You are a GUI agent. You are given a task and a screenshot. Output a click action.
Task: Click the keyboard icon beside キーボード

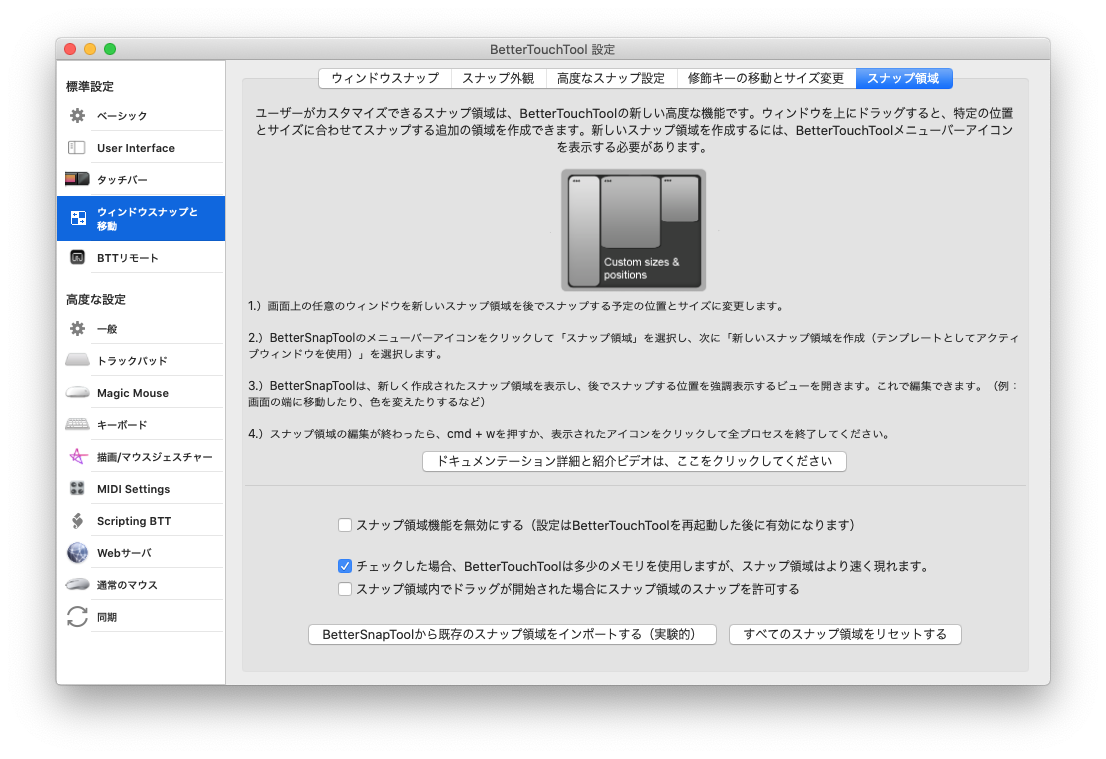coord(78,425)
